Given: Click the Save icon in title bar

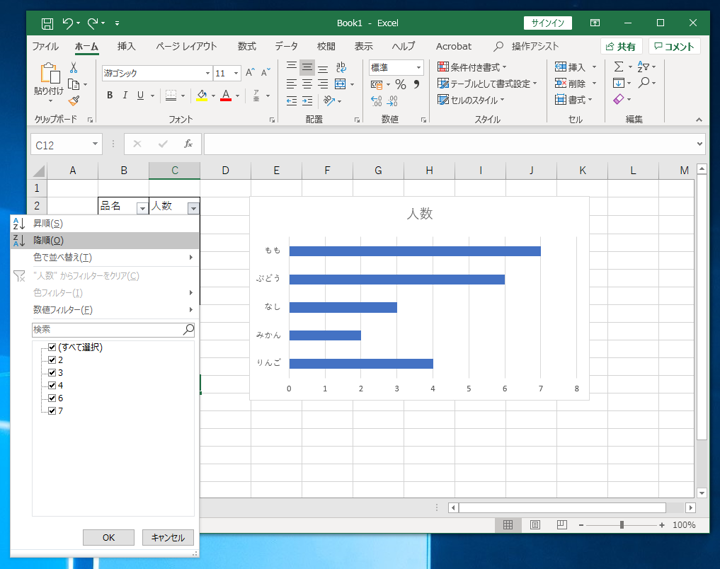Looking at the screenshot, I should point(47,23).
